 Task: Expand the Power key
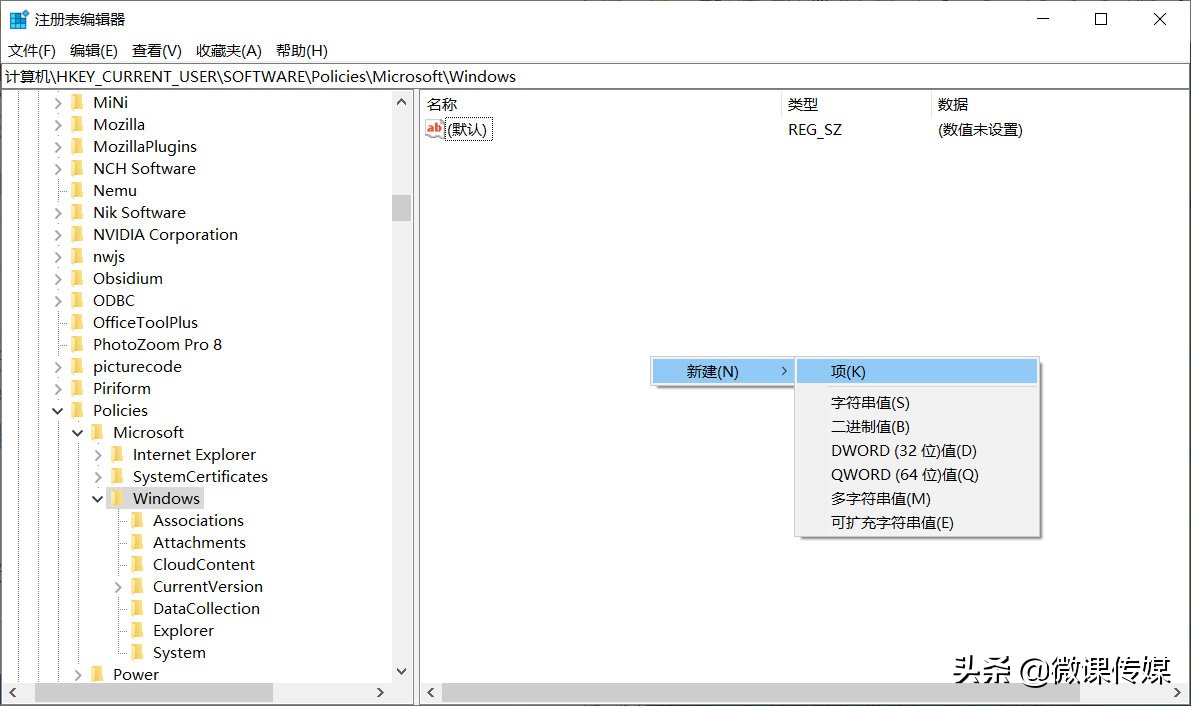pos(77,674)
